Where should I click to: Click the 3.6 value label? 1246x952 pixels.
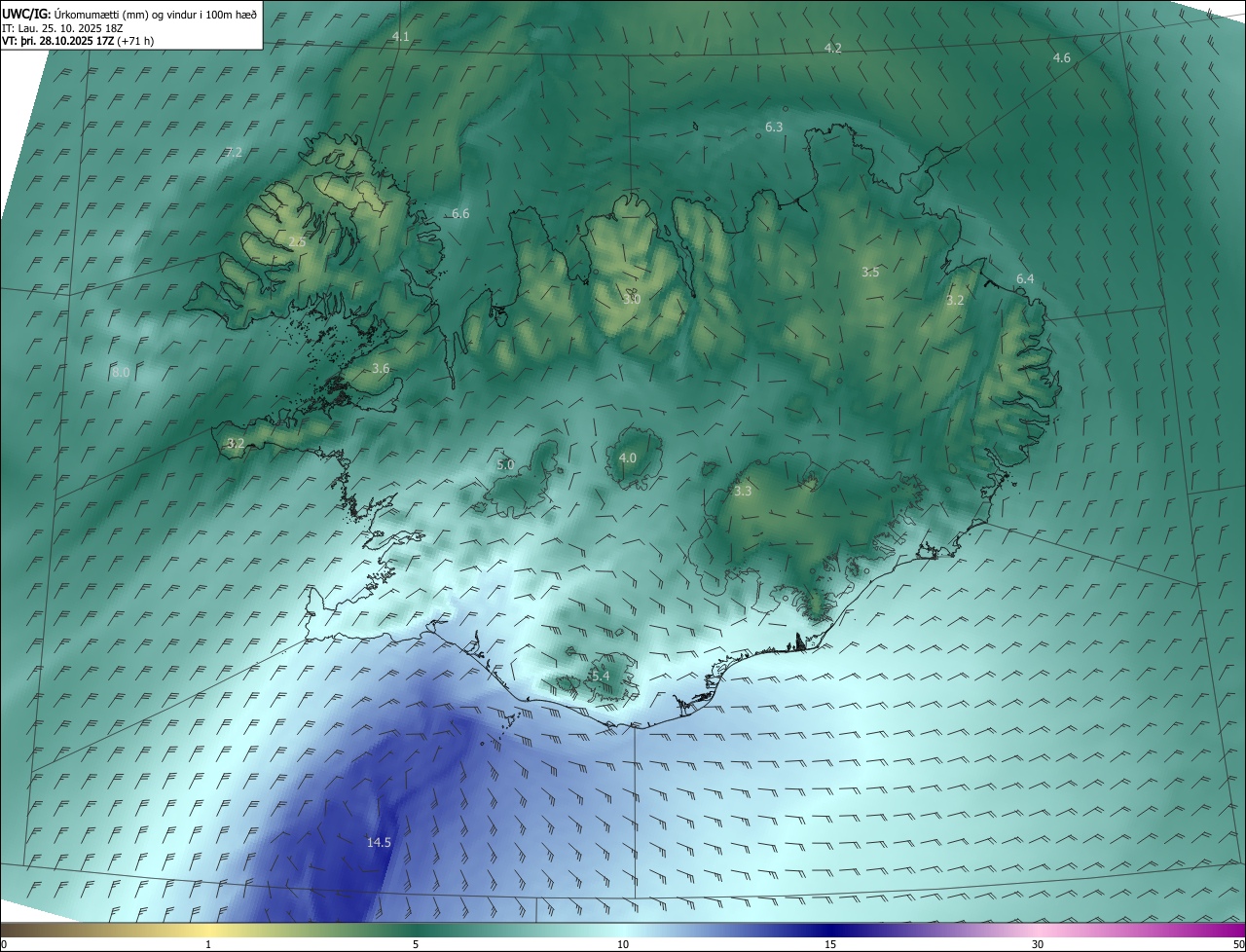(x=381, y=368)
